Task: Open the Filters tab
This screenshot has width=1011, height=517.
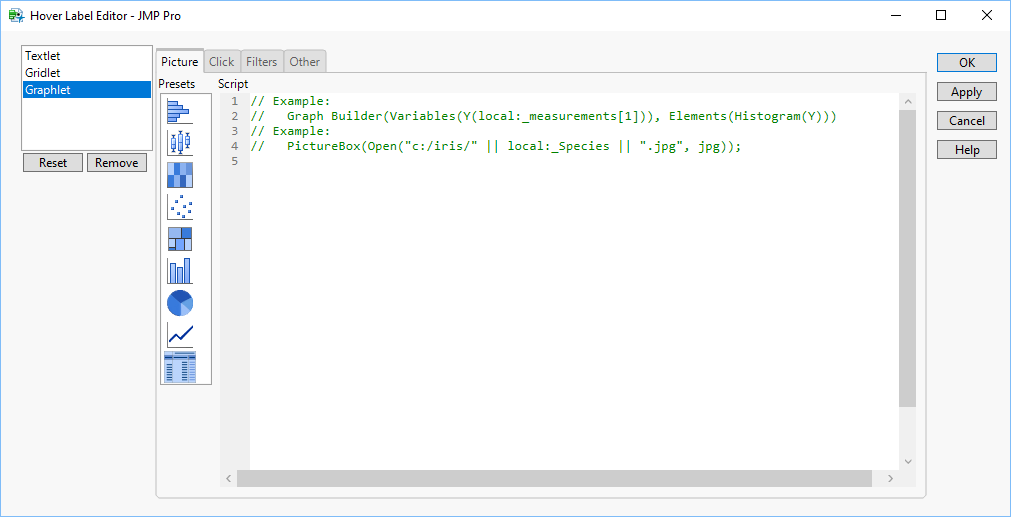Action: (262, 62)
